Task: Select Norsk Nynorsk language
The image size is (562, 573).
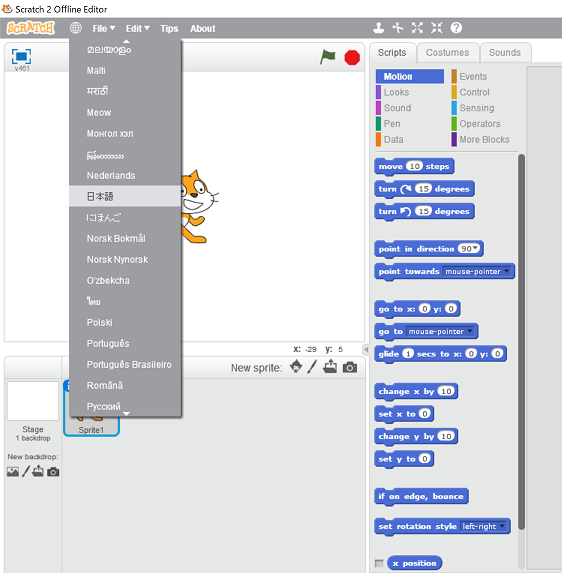Action: [125, 259]
